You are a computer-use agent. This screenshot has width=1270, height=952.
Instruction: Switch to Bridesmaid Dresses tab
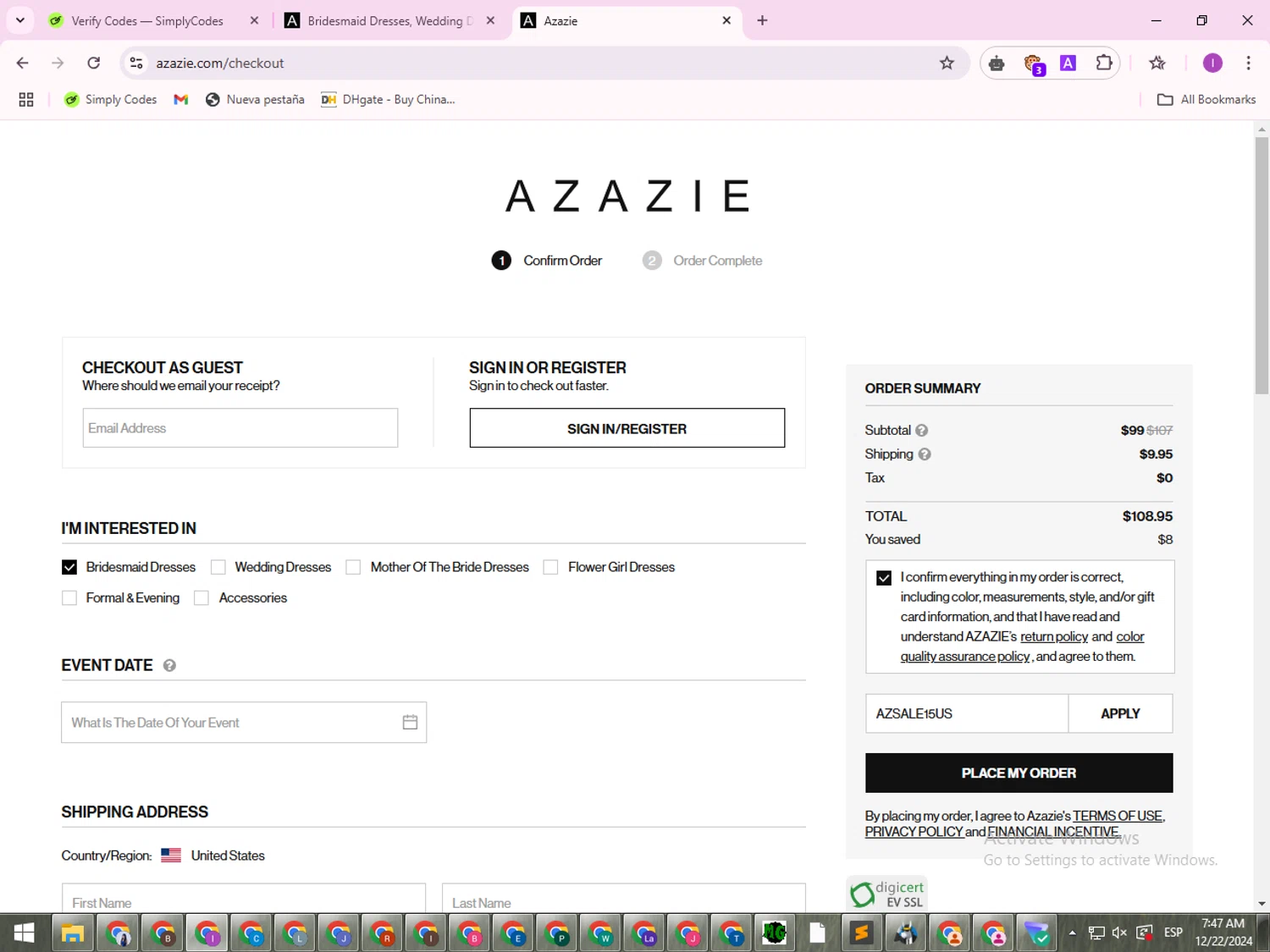click(x=379, y=20)
